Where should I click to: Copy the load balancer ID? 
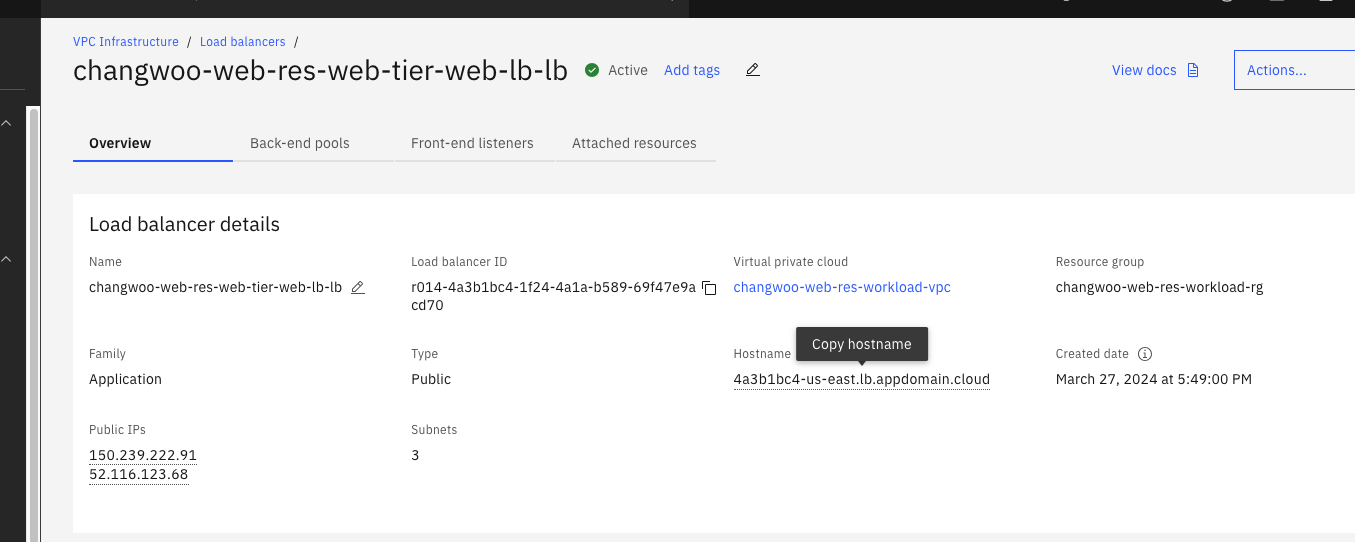pos(709,288)
